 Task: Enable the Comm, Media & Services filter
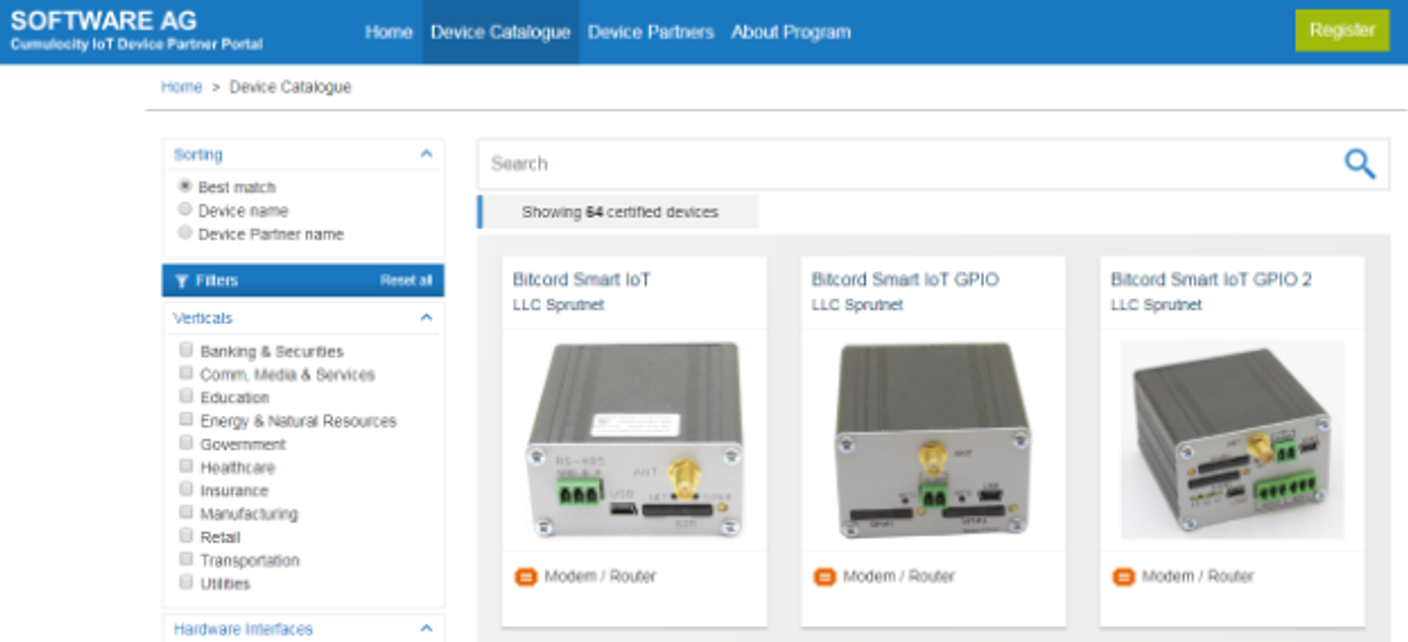(186, 373)
